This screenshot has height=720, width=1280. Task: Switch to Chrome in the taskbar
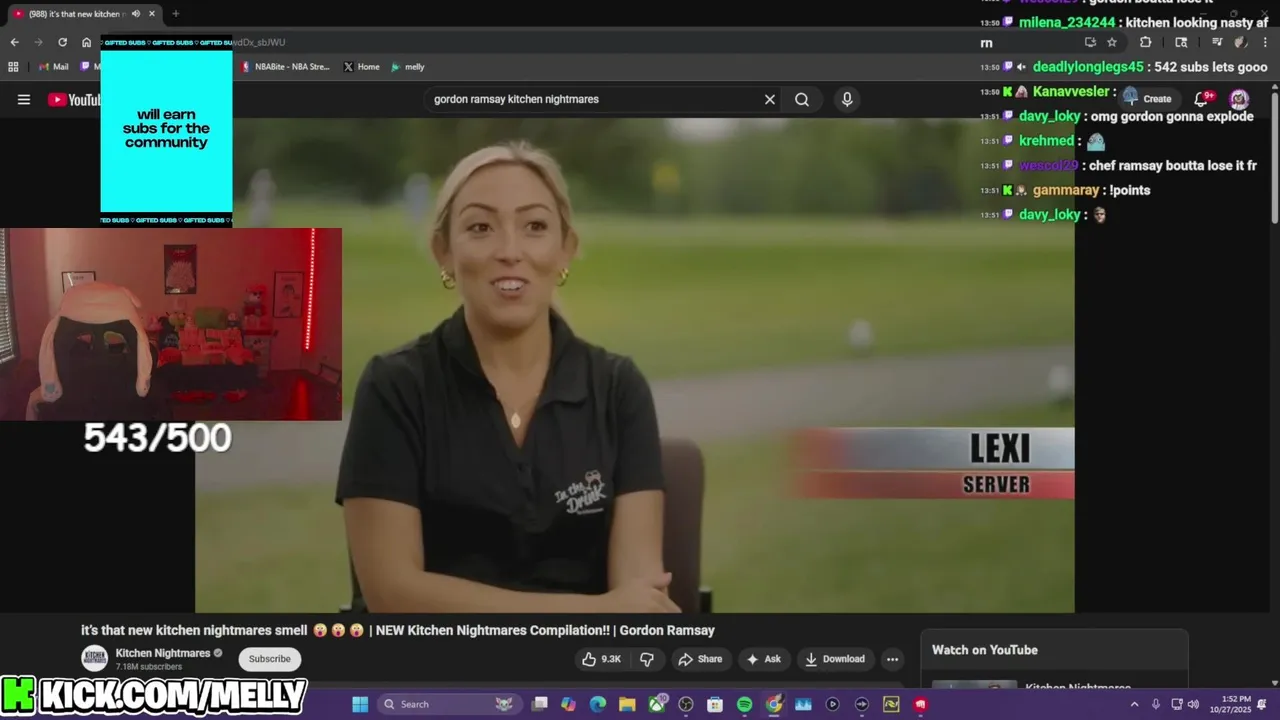[774, 704]
